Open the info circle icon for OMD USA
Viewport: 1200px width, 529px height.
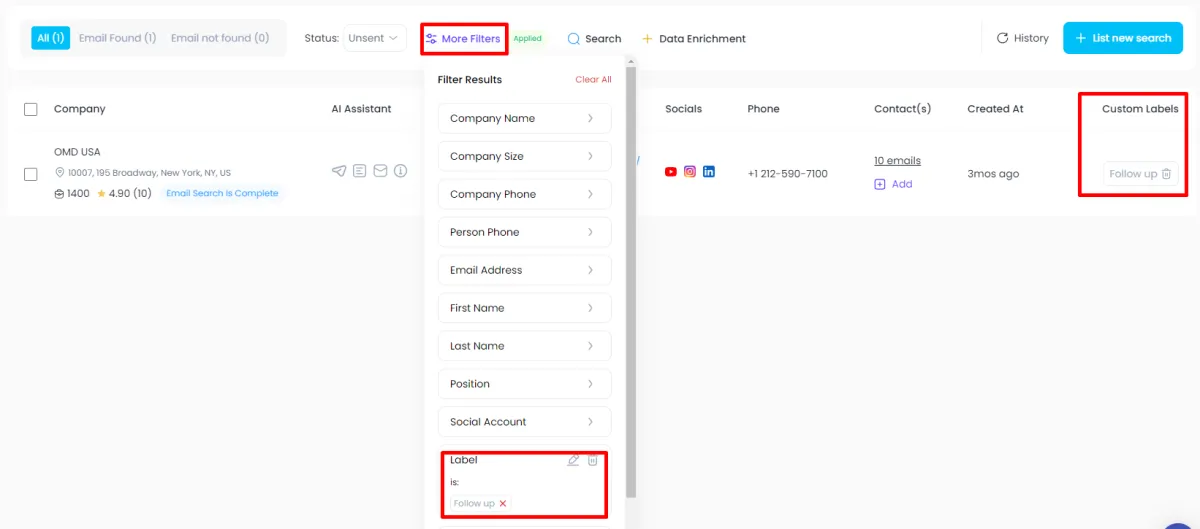[x=401, y=171]
